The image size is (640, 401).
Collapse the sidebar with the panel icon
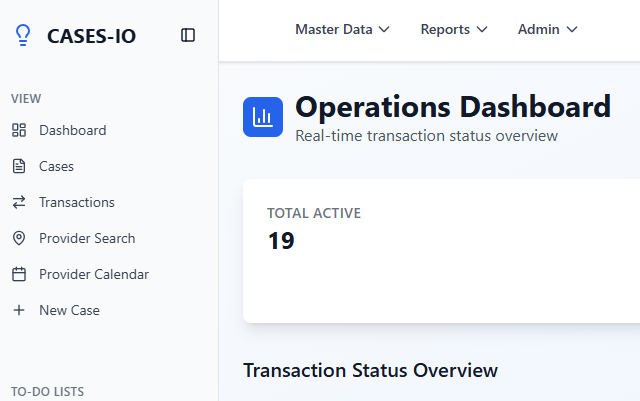[188, 35]
